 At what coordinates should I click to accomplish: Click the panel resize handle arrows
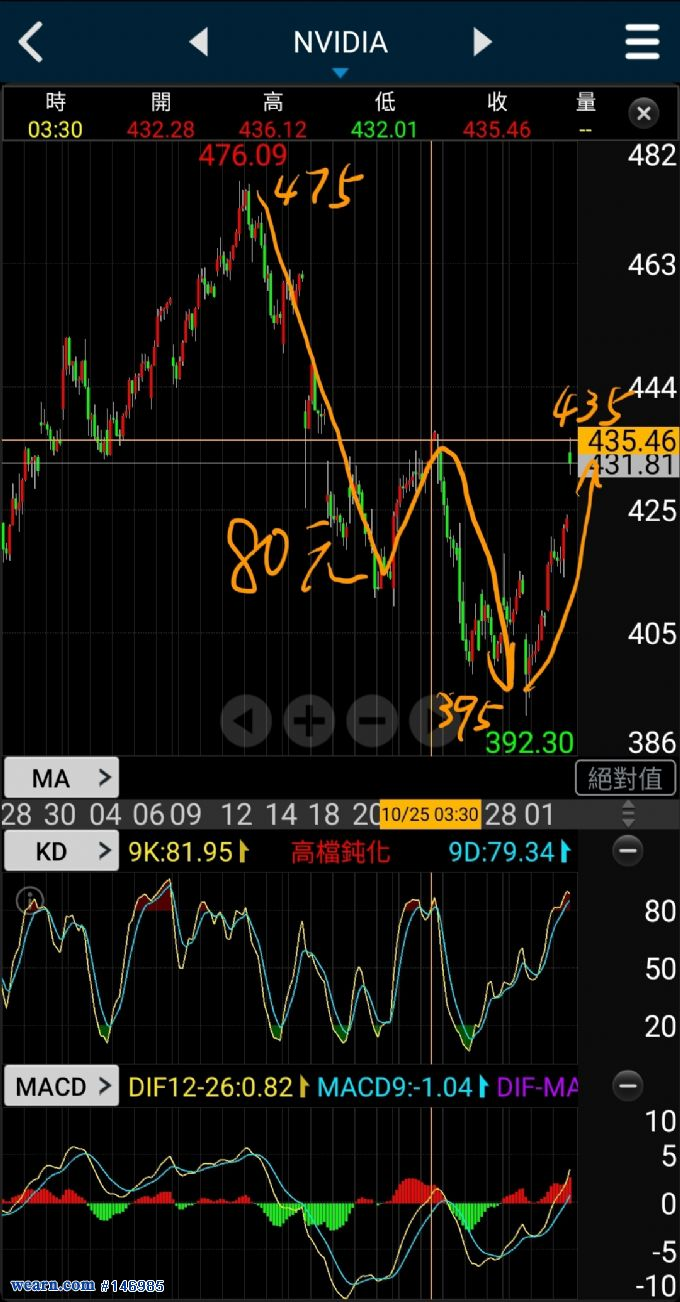point(628,813)
